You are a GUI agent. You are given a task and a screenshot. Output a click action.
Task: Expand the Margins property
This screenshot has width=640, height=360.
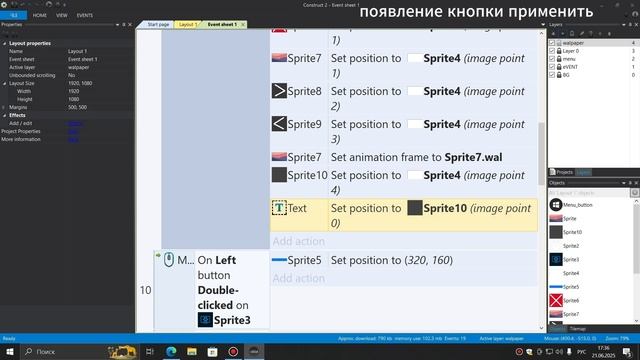4,107
